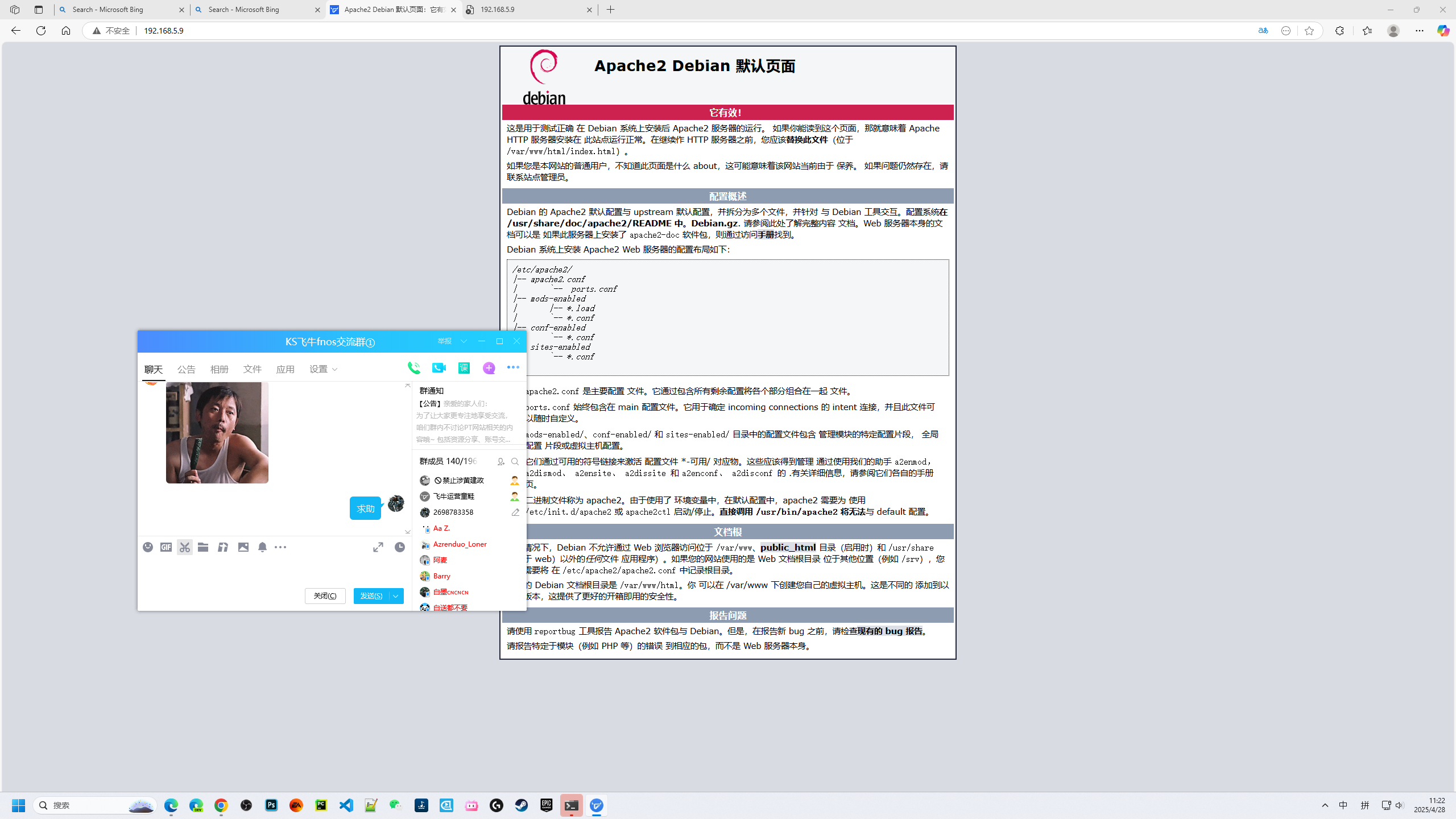Switch to the 公告 tab
Viewport: 1456px width, 819px height.
click(x=187, y=369)
